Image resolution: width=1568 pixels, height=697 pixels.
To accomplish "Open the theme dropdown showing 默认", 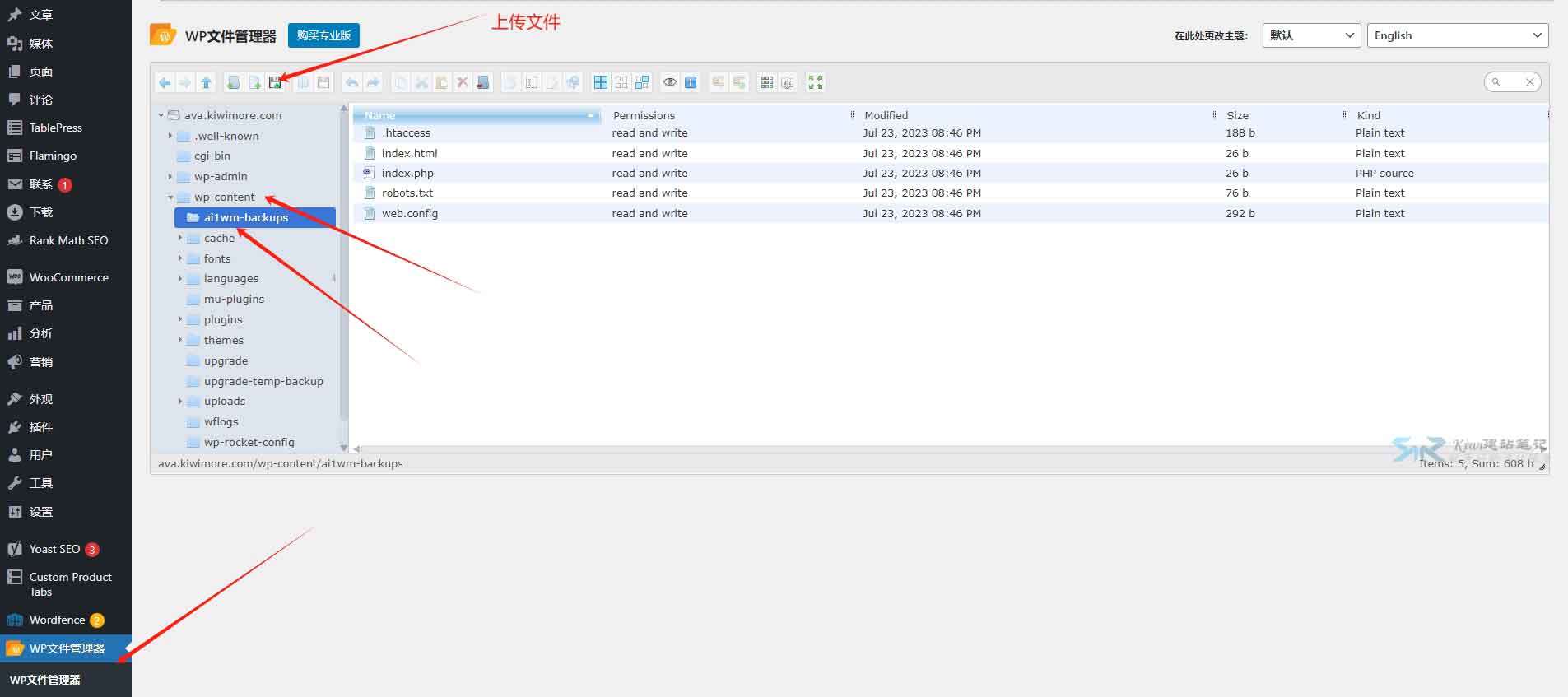I will tap(1311, 35).
